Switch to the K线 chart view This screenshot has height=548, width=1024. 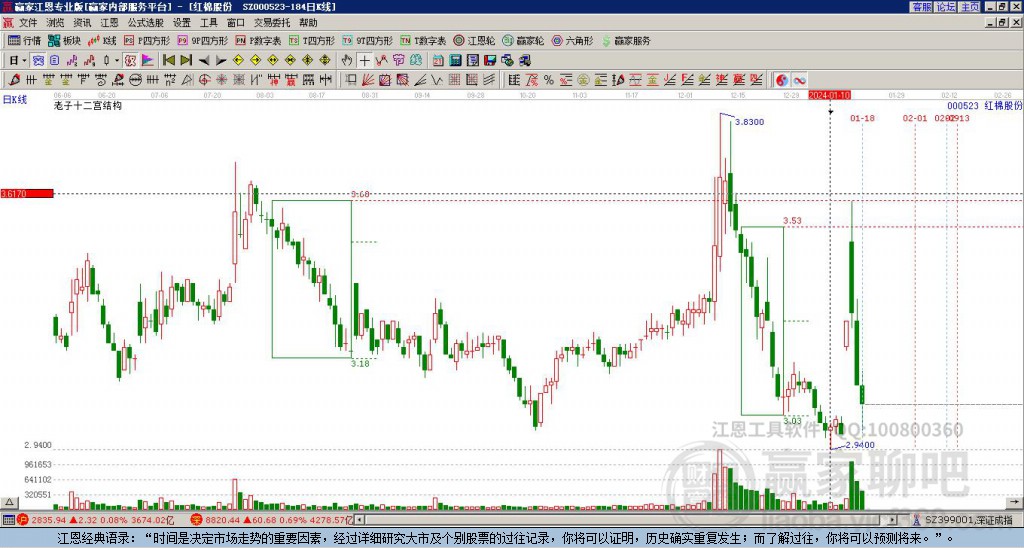pyautogui.click(x=102, y=40)
